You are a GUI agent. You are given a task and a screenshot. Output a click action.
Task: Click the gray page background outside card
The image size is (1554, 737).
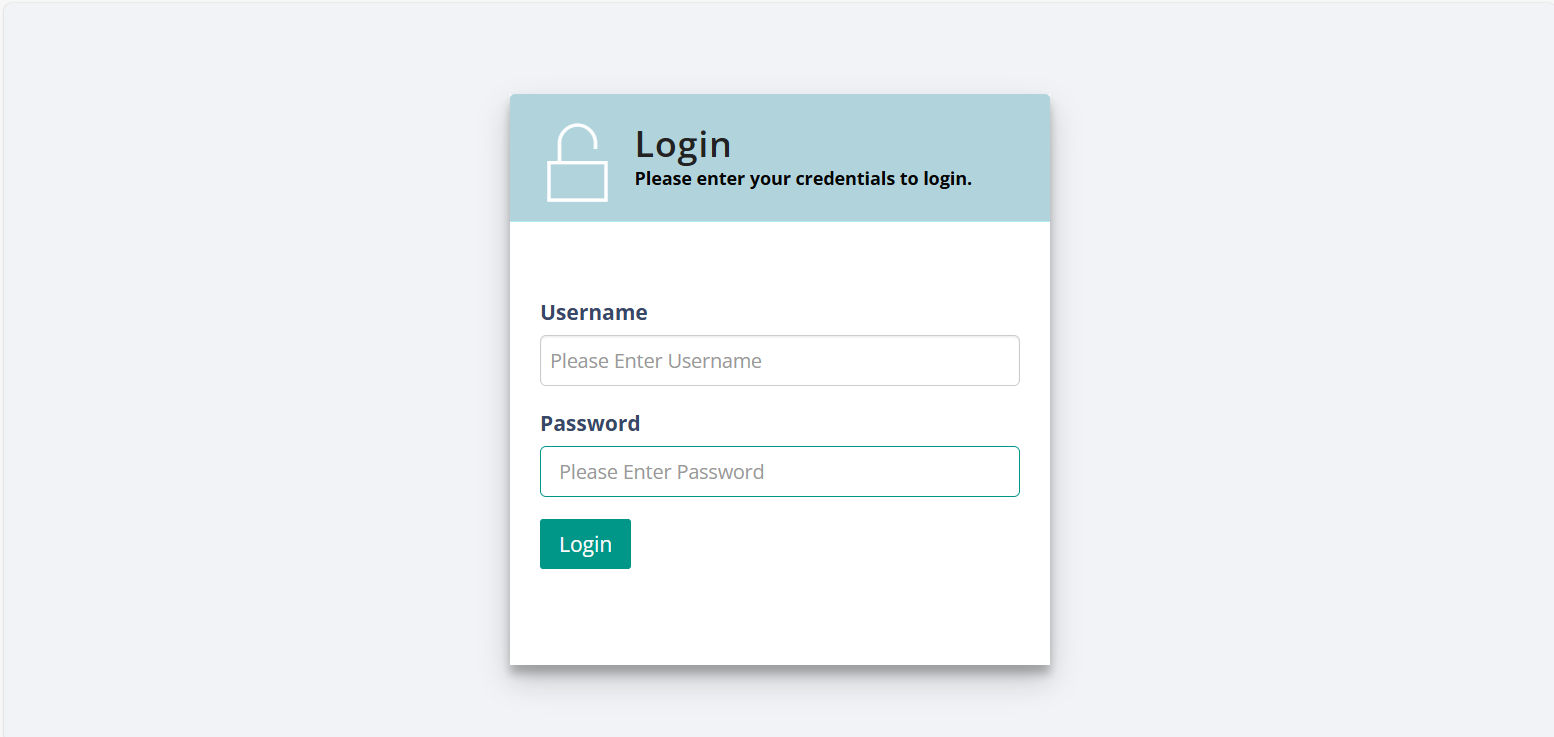coord(250,400)
